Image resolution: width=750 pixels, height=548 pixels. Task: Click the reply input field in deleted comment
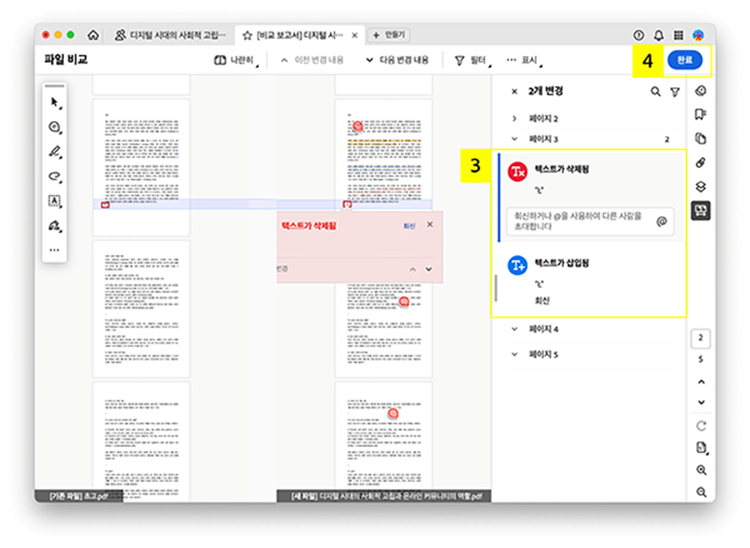(590, 221)
